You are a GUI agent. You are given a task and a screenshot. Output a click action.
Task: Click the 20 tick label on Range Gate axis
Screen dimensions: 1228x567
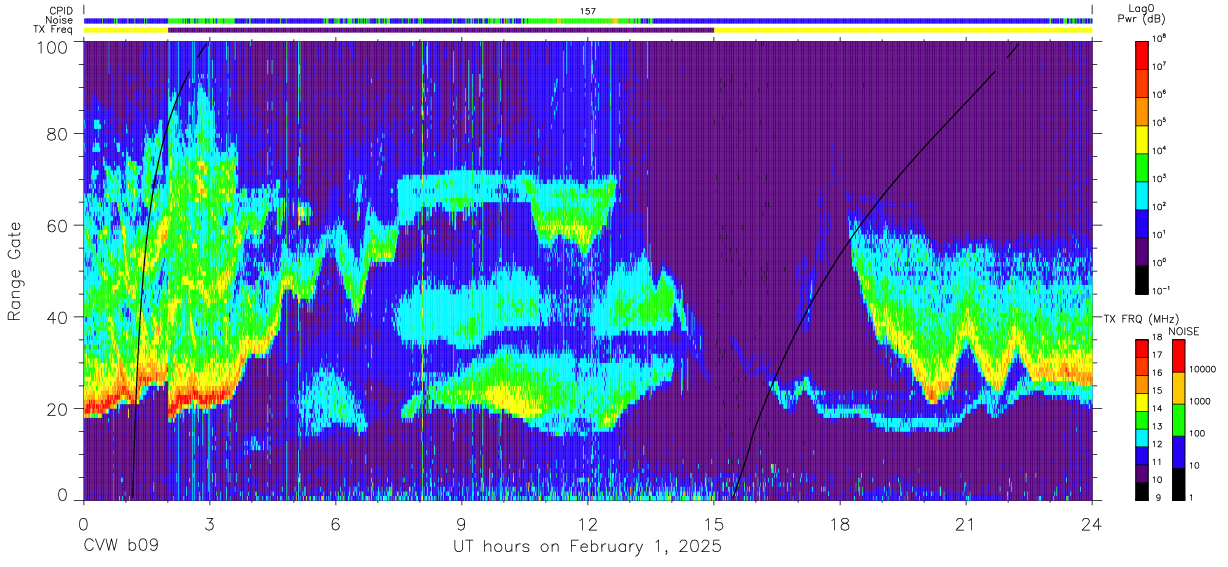point(57,409)
